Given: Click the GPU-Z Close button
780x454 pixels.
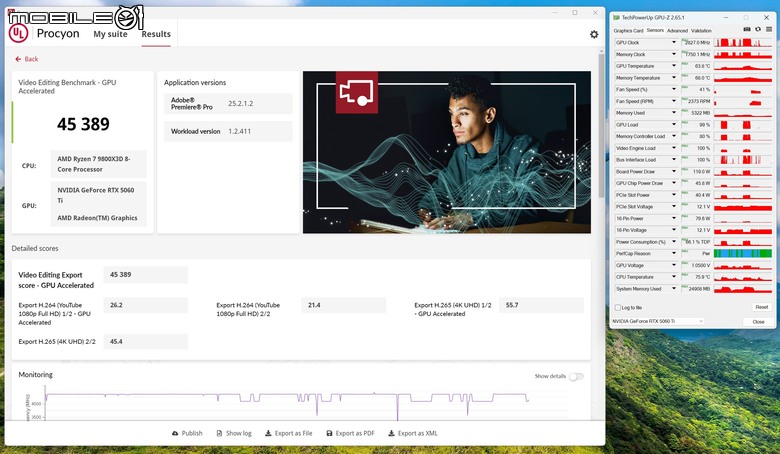Looking at the screenshot, I should tap(758, 322).
